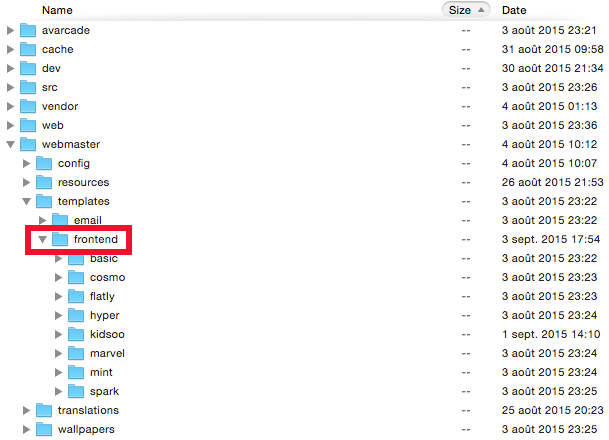Viewport: 609px width, 440px height.
Task: Expand the translations folder
Action: [x=27, y=410]
